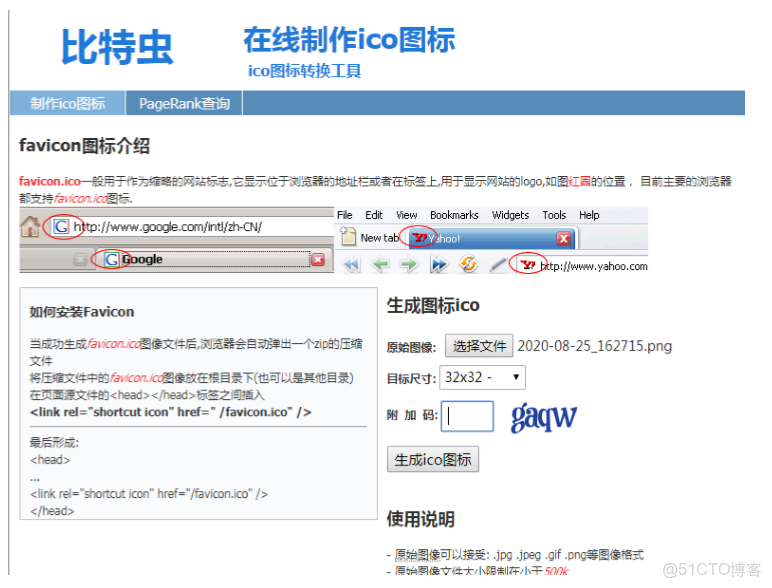Click the grey close icon on the inactive tab

[80, 260]
